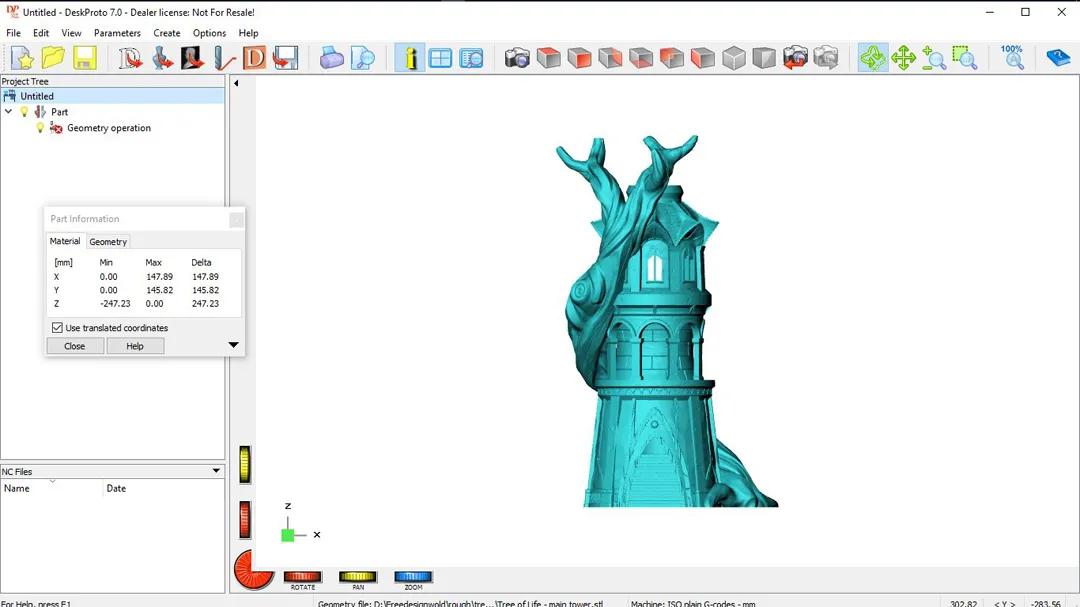The image size is (1080, 607).
Task: Open the Parameters menu
Action: click(x=117, y=33)
